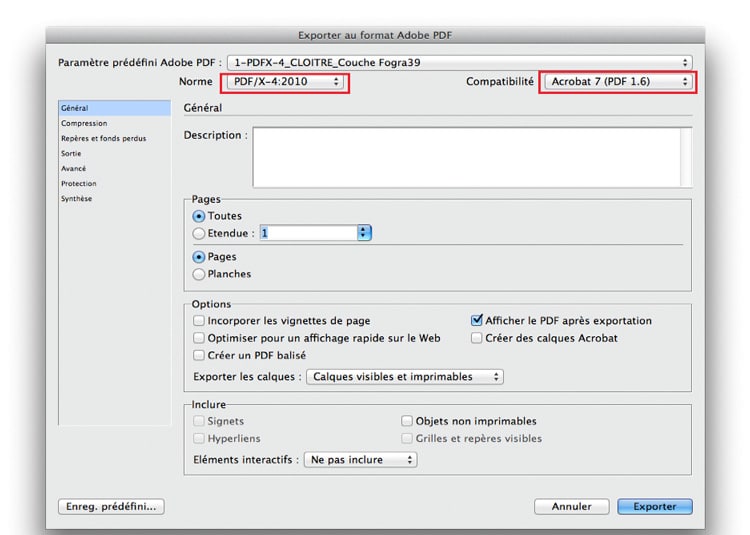Check Objets non imprimables
The height and width of the screenshot is (535, 750).
pyautogui.click(x=407, y=421)
